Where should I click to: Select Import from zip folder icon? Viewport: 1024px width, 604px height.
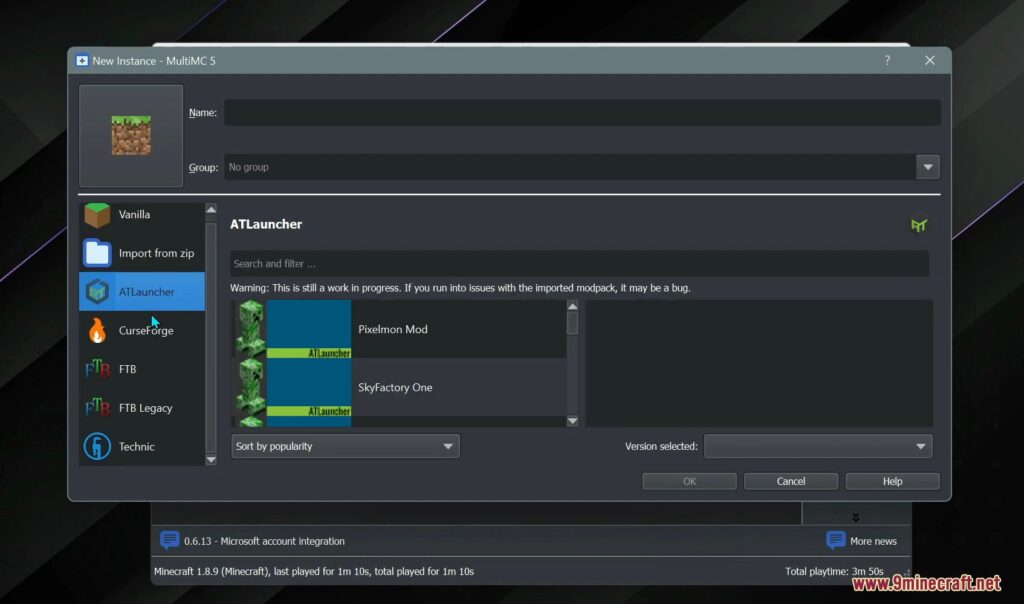click(97, 253)
